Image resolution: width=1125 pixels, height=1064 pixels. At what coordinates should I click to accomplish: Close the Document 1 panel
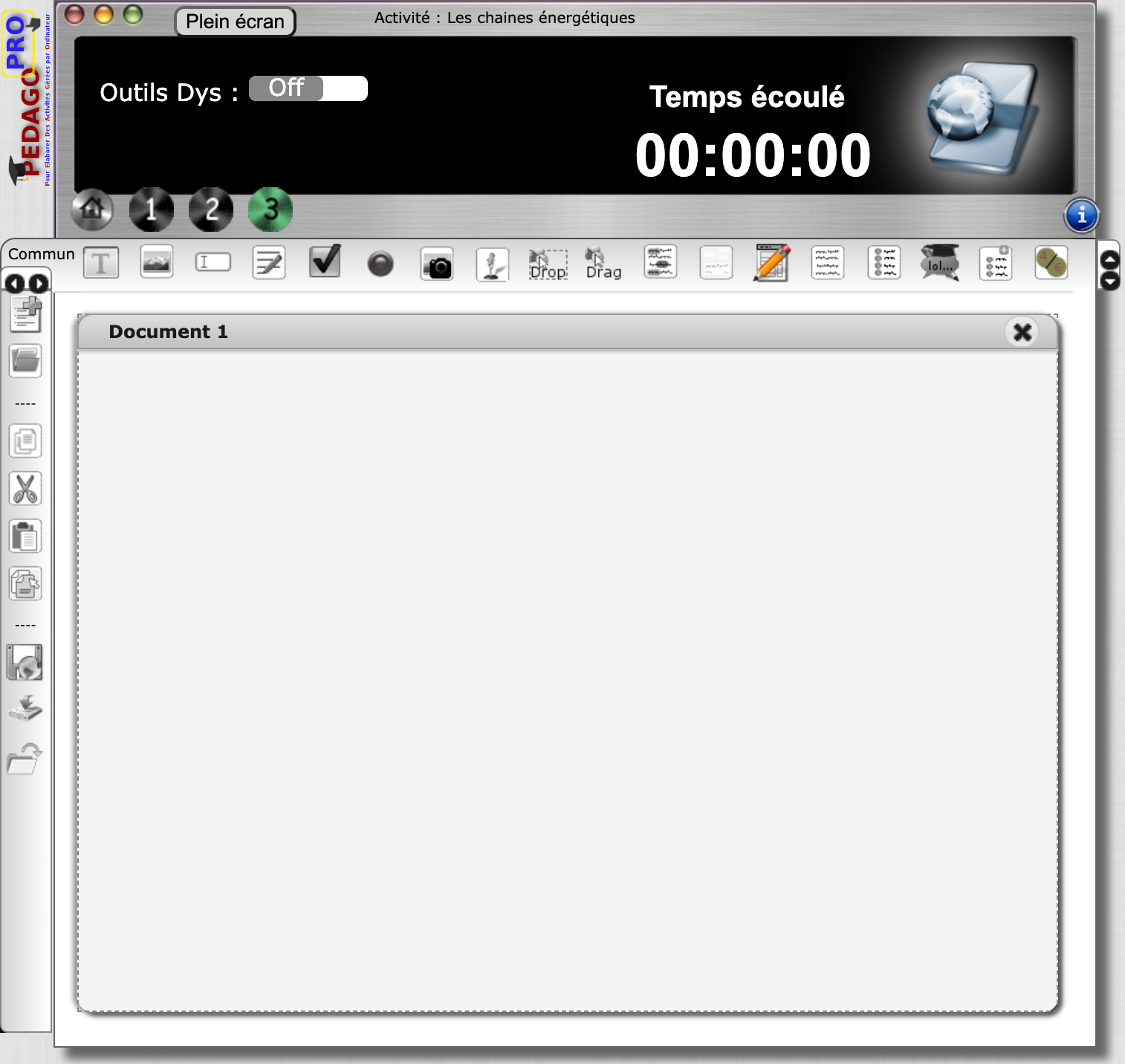(1022, 331)
